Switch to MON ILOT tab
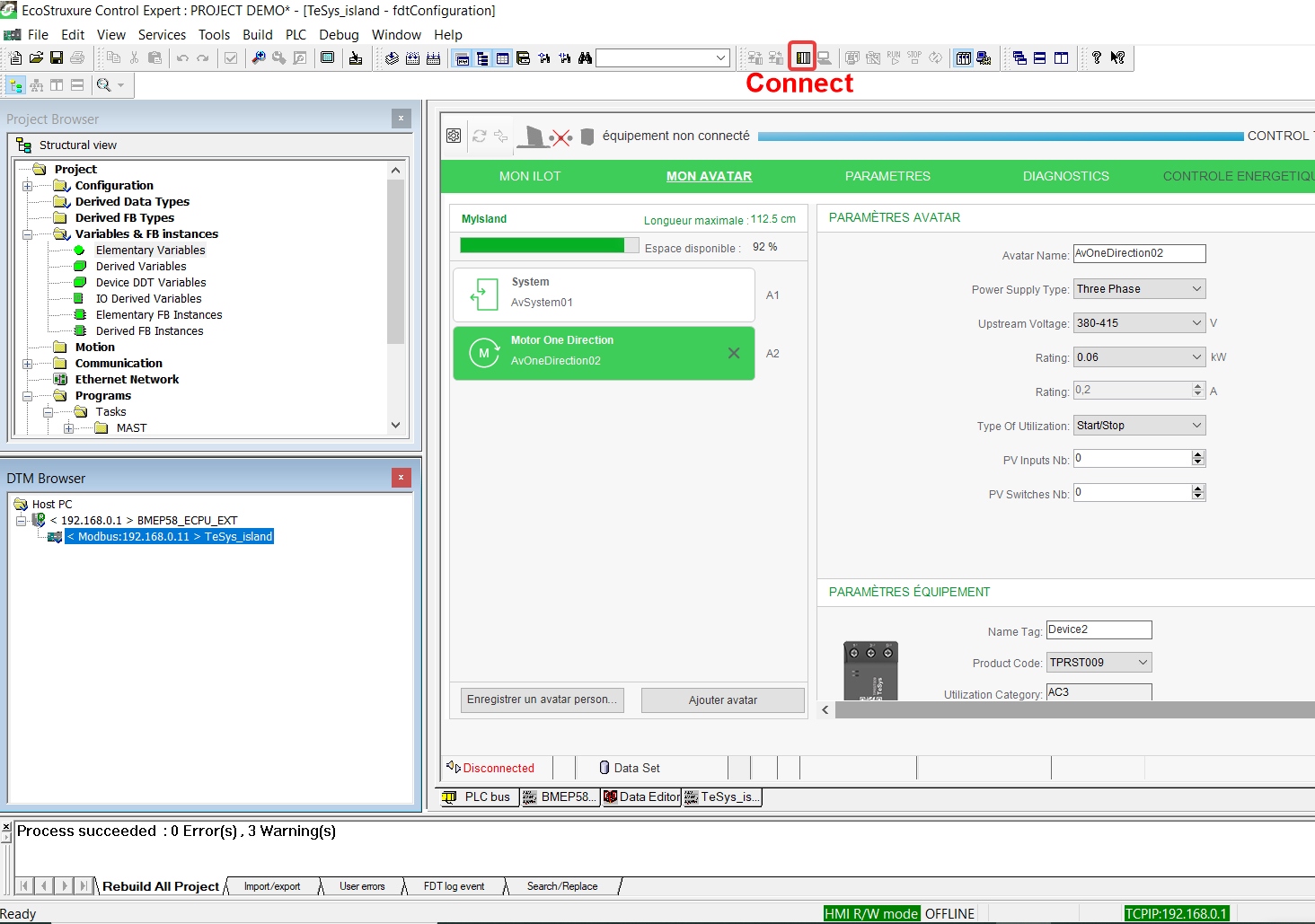The image size is (1315, 924). point(530,176)
